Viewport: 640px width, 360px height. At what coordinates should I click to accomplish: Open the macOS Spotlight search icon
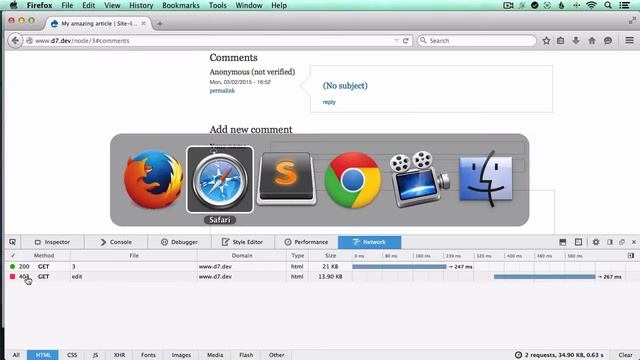pyautogui.click(x=608, y=5)
